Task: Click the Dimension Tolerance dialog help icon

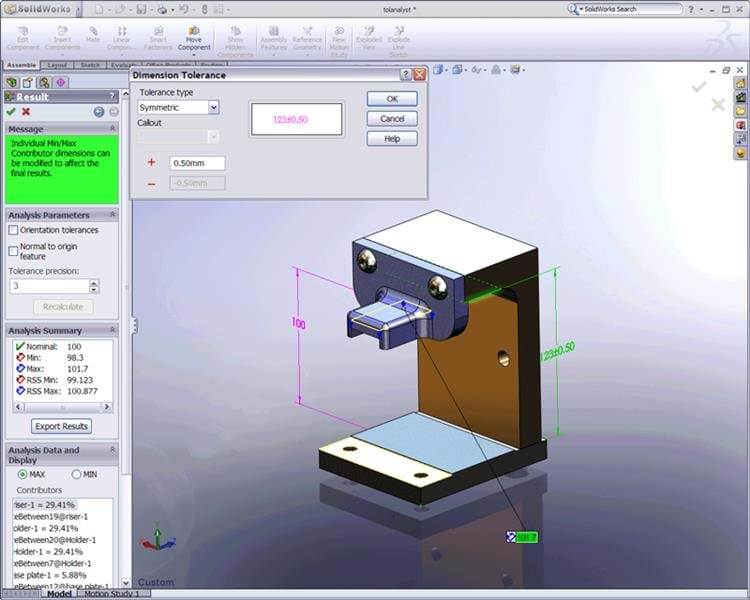Action: pos(406,75)
